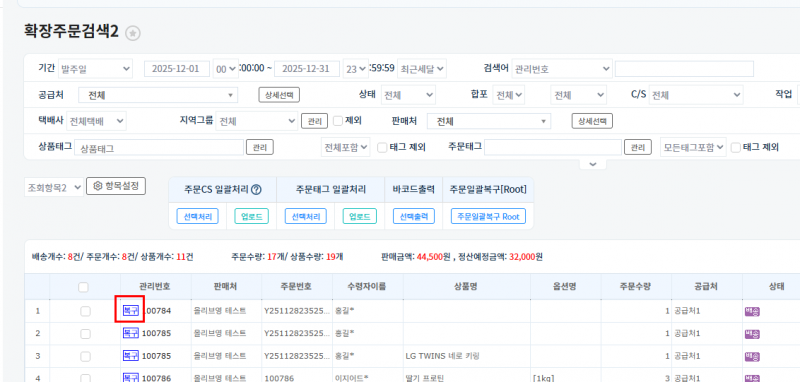This screenshot has width=800, height=382.
Task: Enable 태그 제외 checkbox for 주문태그
Action: [736, 147]
